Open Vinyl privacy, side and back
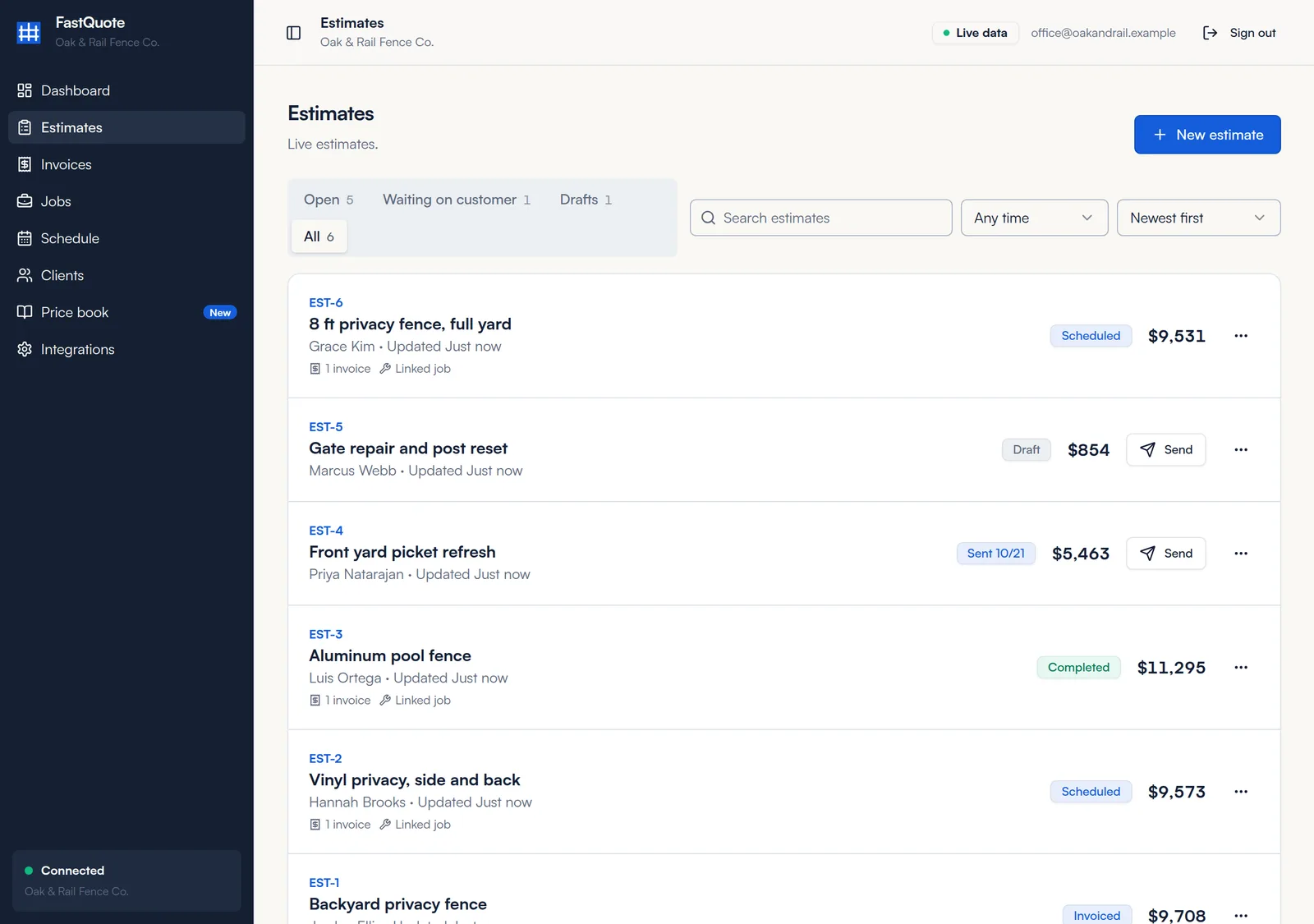 click(415, 779)
